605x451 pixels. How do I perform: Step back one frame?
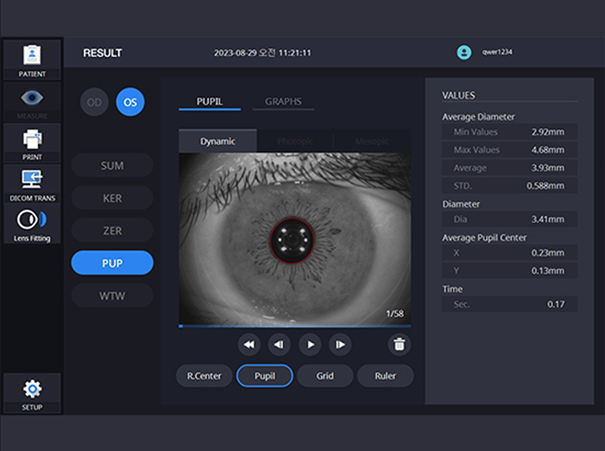point(279,344)
